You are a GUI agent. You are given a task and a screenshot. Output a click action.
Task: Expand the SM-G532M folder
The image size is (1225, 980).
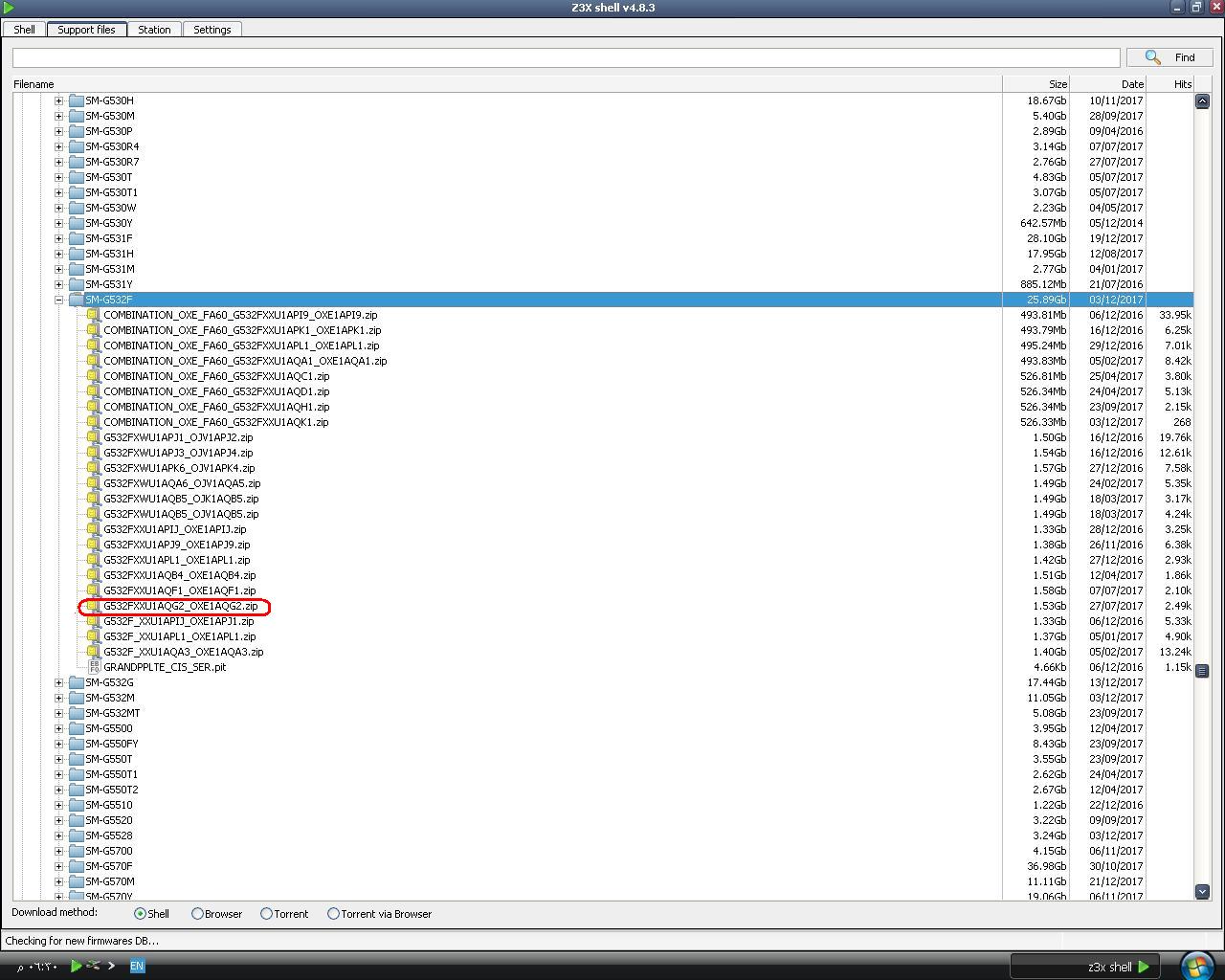pos(59,698)
